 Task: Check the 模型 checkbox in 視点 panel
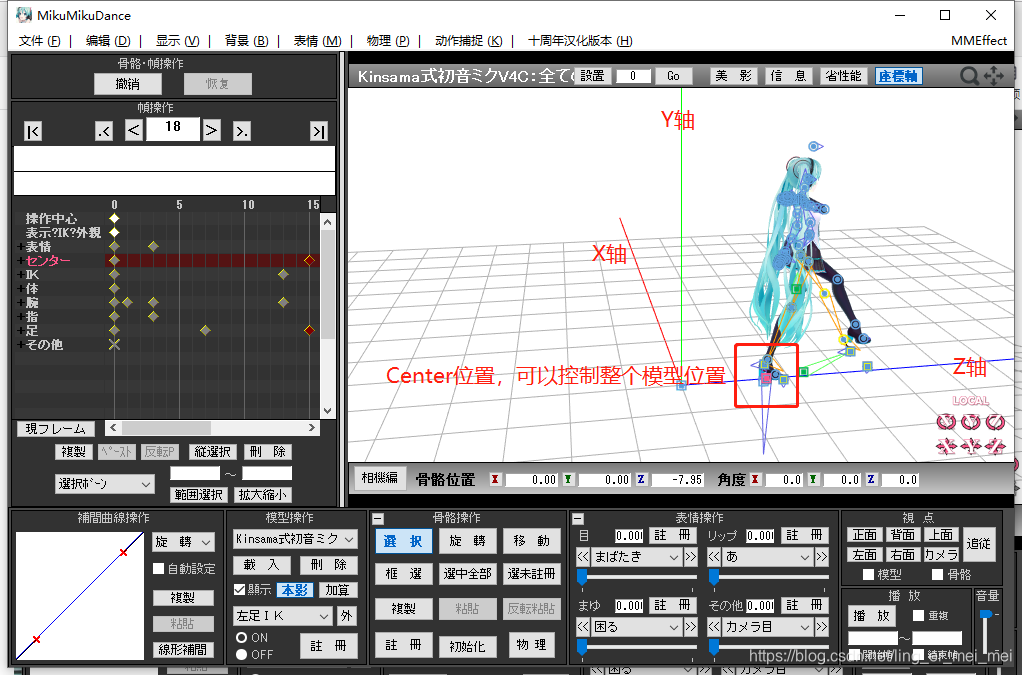click(868, 574)
